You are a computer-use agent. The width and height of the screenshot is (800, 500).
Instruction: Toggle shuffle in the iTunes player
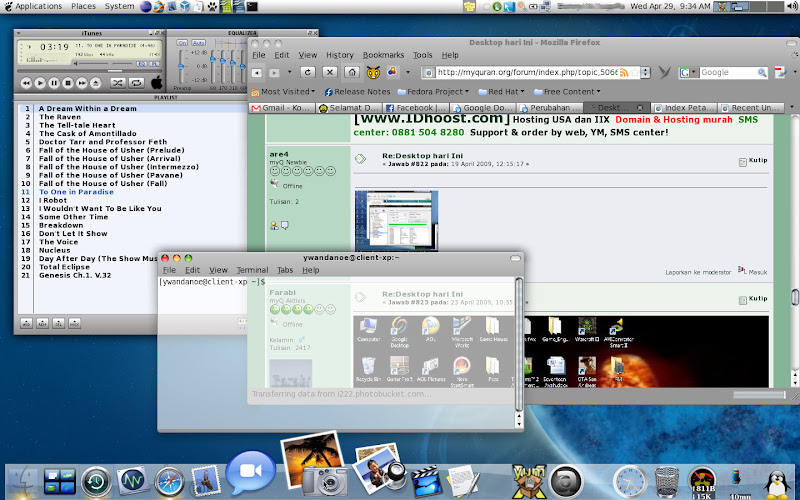pyautogui.click(x=118, y=83)
